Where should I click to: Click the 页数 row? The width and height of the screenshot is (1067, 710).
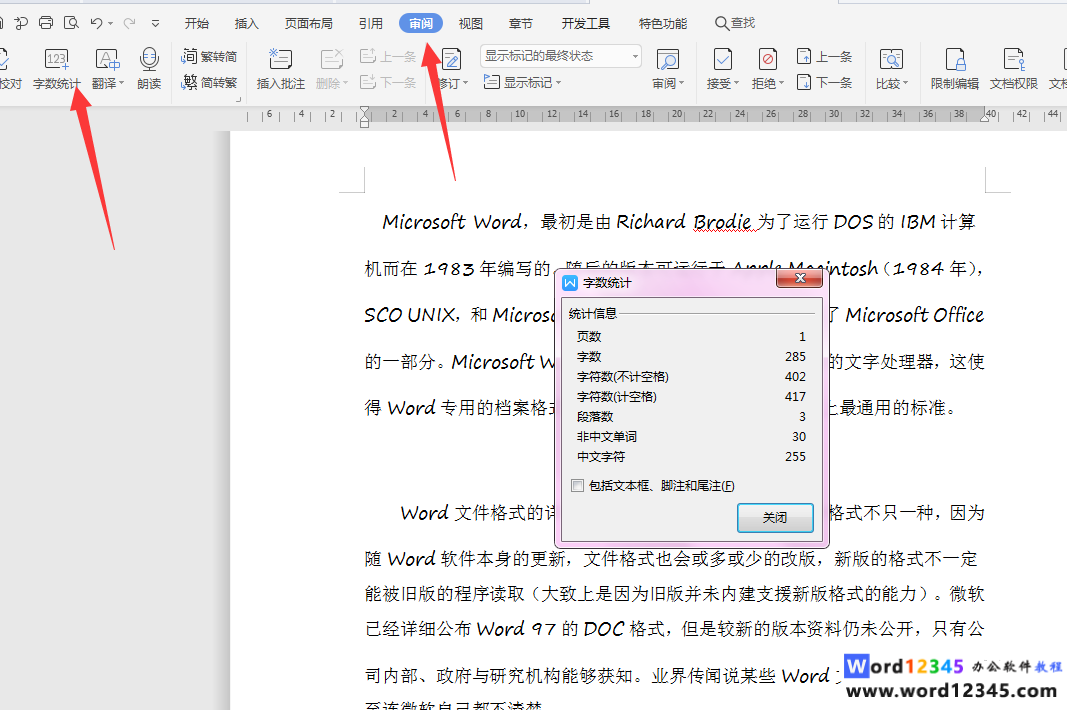click(691, 336)
